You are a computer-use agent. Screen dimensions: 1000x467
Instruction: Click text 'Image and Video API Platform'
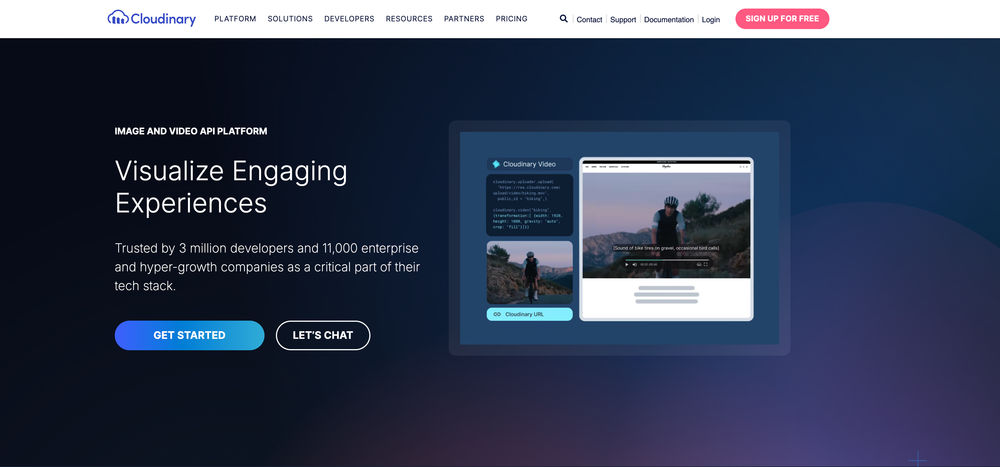191,131
